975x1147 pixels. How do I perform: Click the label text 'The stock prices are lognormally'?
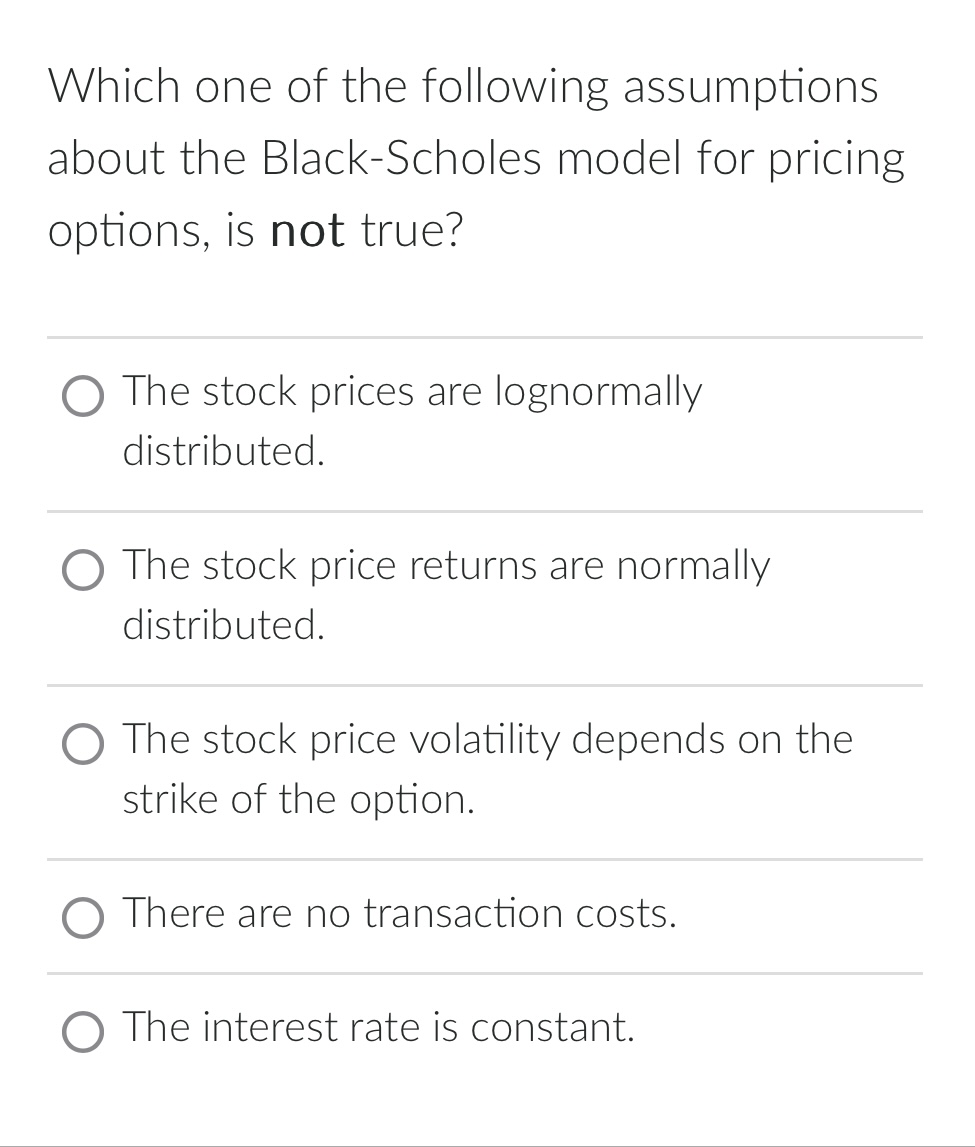(413, 392)
